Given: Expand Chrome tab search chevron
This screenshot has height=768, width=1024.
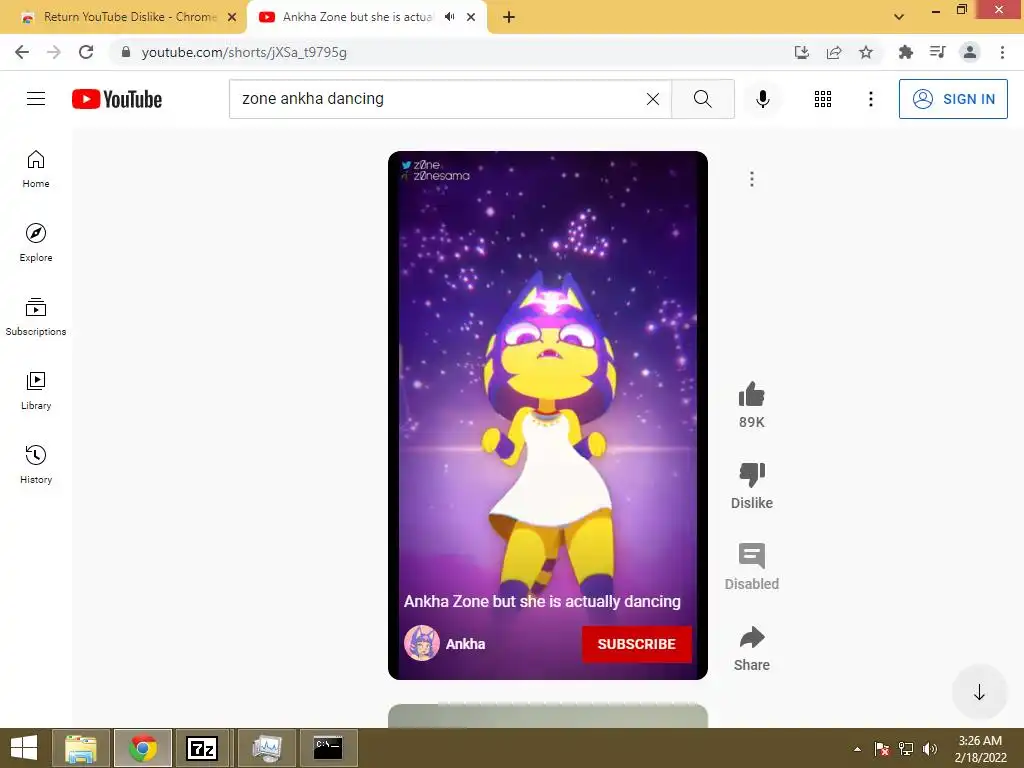Looking at the screenshot, I should tap(899, 17).
